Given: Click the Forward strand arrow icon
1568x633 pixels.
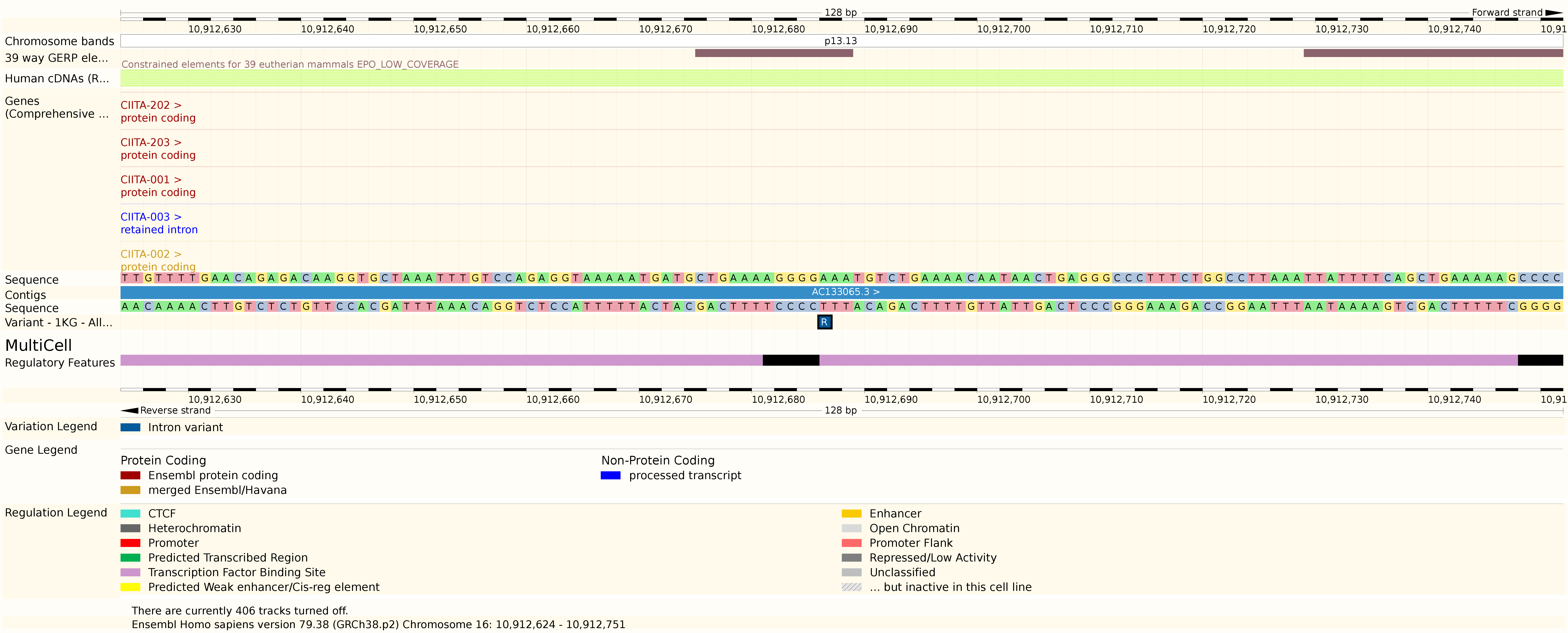Looking at the screenshot, I should pos(1554,13).
